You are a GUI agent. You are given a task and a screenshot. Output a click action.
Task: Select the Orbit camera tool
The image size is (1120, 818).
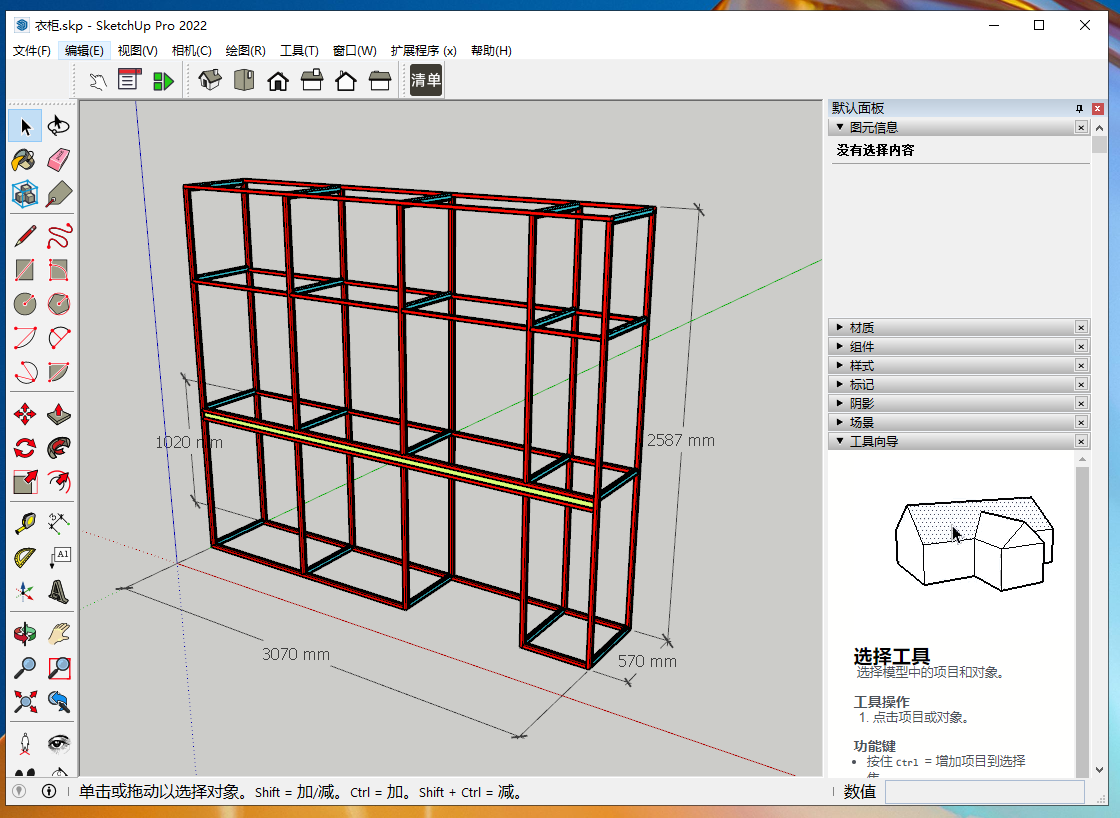[25, 634]
